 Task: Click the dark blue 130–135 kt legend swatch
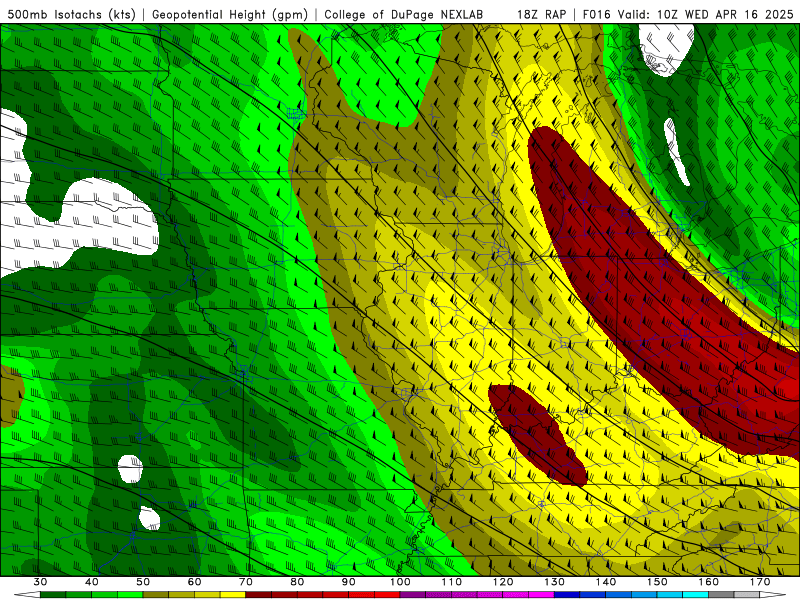point(567,595)
